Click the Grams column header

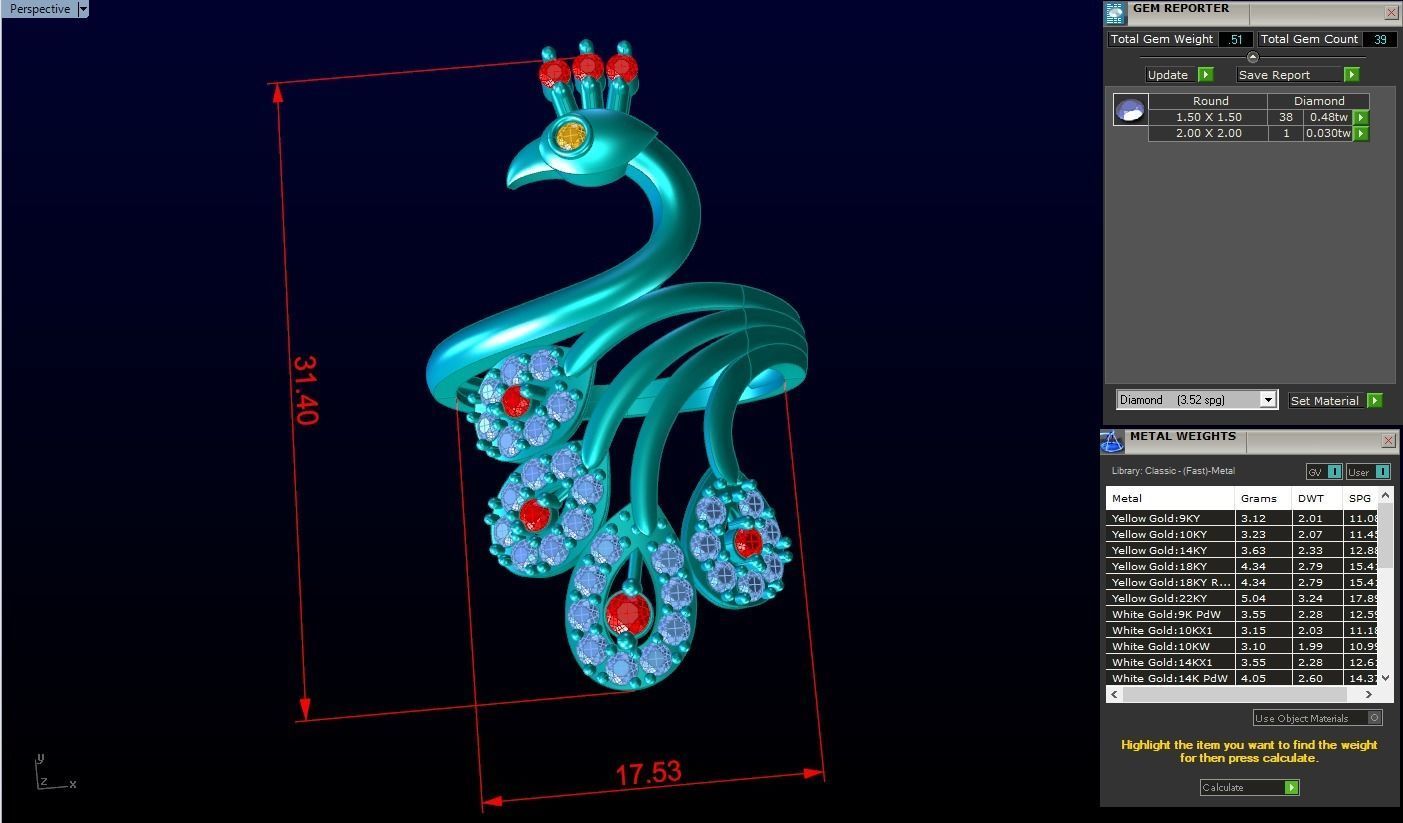pos(1263,498)
